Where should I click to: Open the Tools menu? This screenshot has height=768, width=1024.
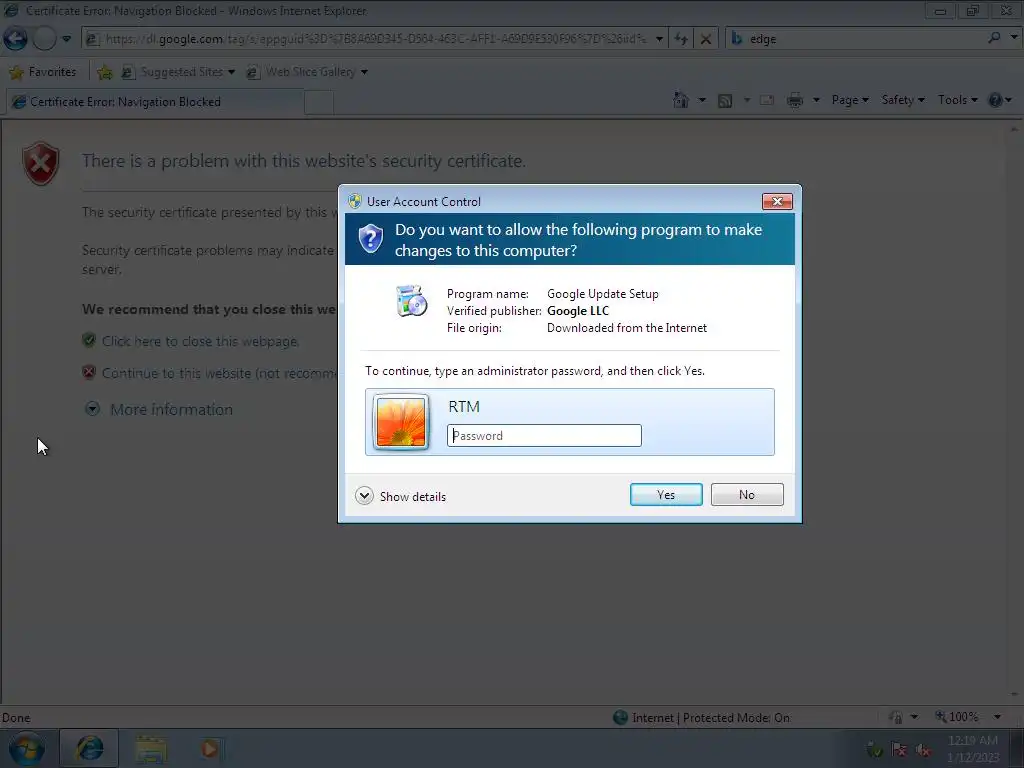957,100
